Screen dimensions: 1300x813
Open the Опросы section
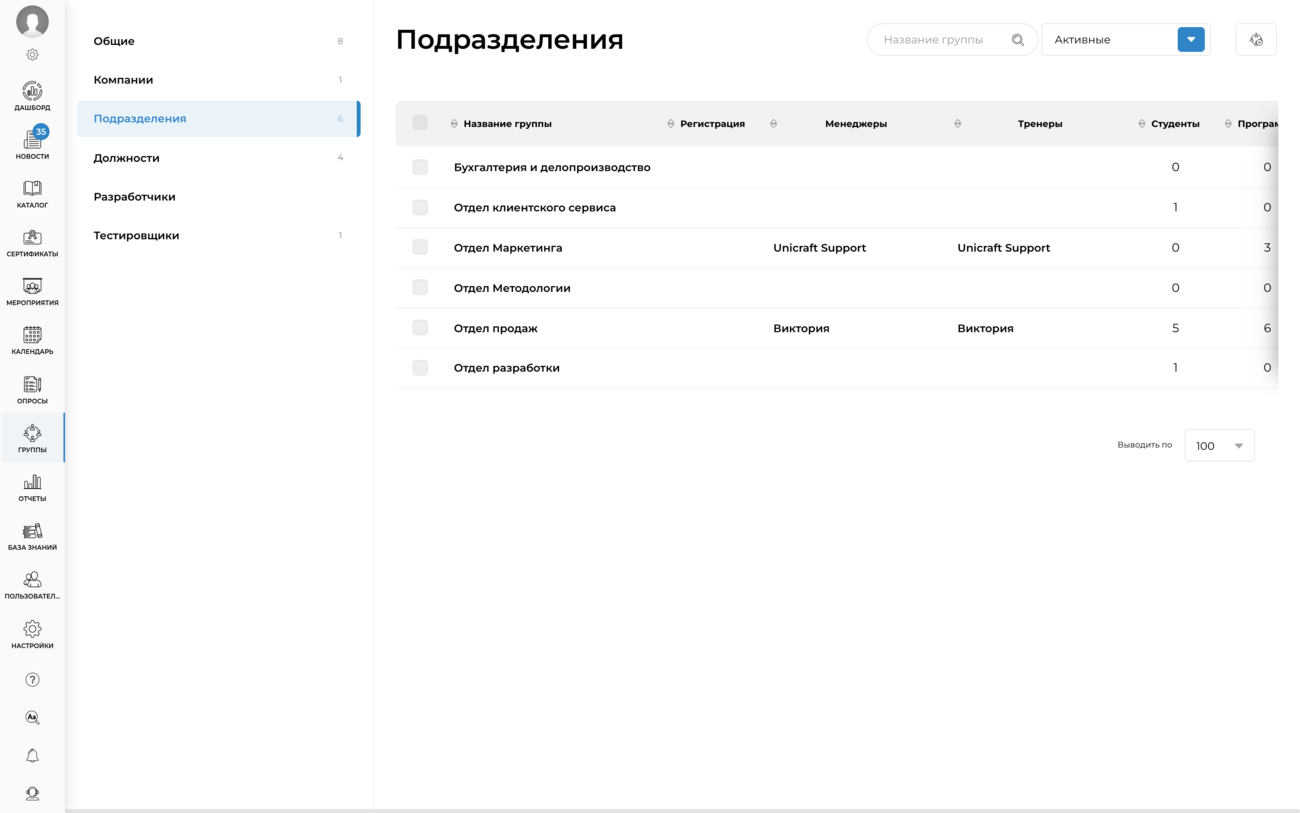[32, 390]
